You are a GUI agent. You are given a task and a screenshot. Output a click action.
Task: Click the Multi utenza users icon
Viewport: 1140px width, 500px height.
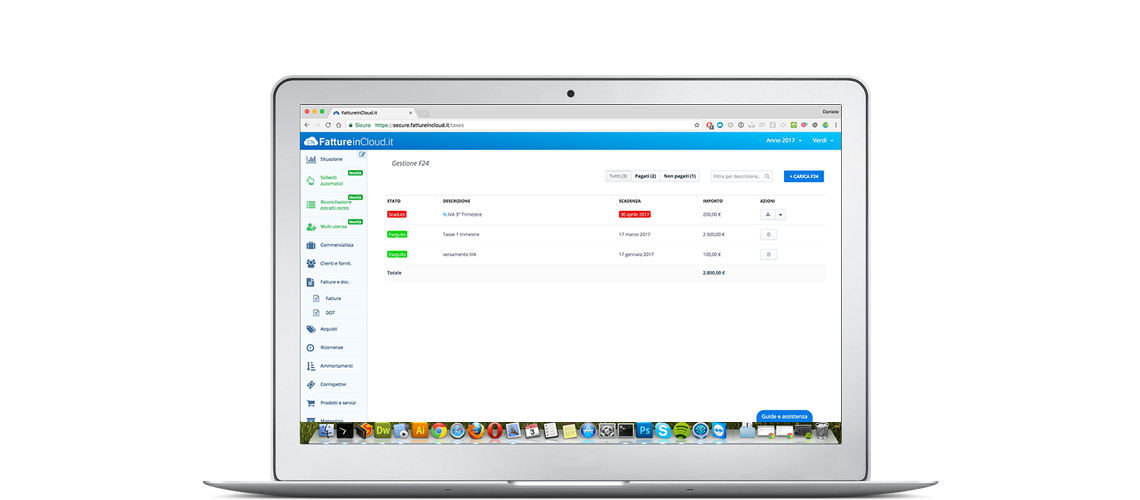point(311,227)
